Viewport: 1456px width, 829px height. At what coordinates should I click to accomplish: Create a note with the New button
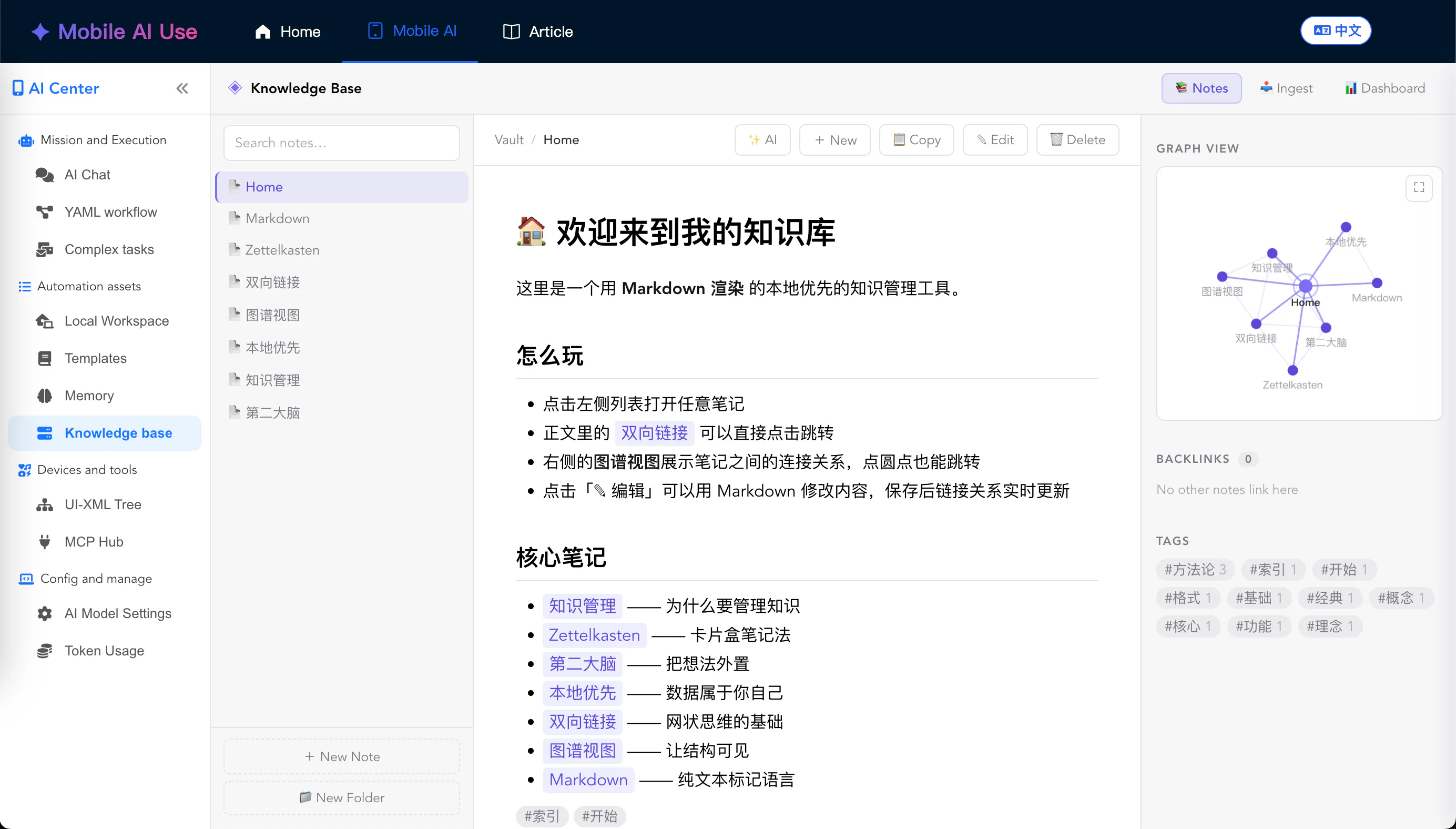tap(835, 140)
